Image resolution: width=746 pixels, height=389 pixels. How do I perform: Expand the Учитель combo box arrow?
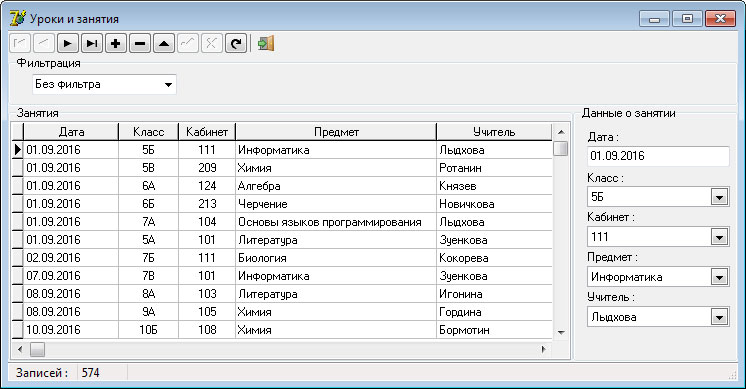pos(719,317)
